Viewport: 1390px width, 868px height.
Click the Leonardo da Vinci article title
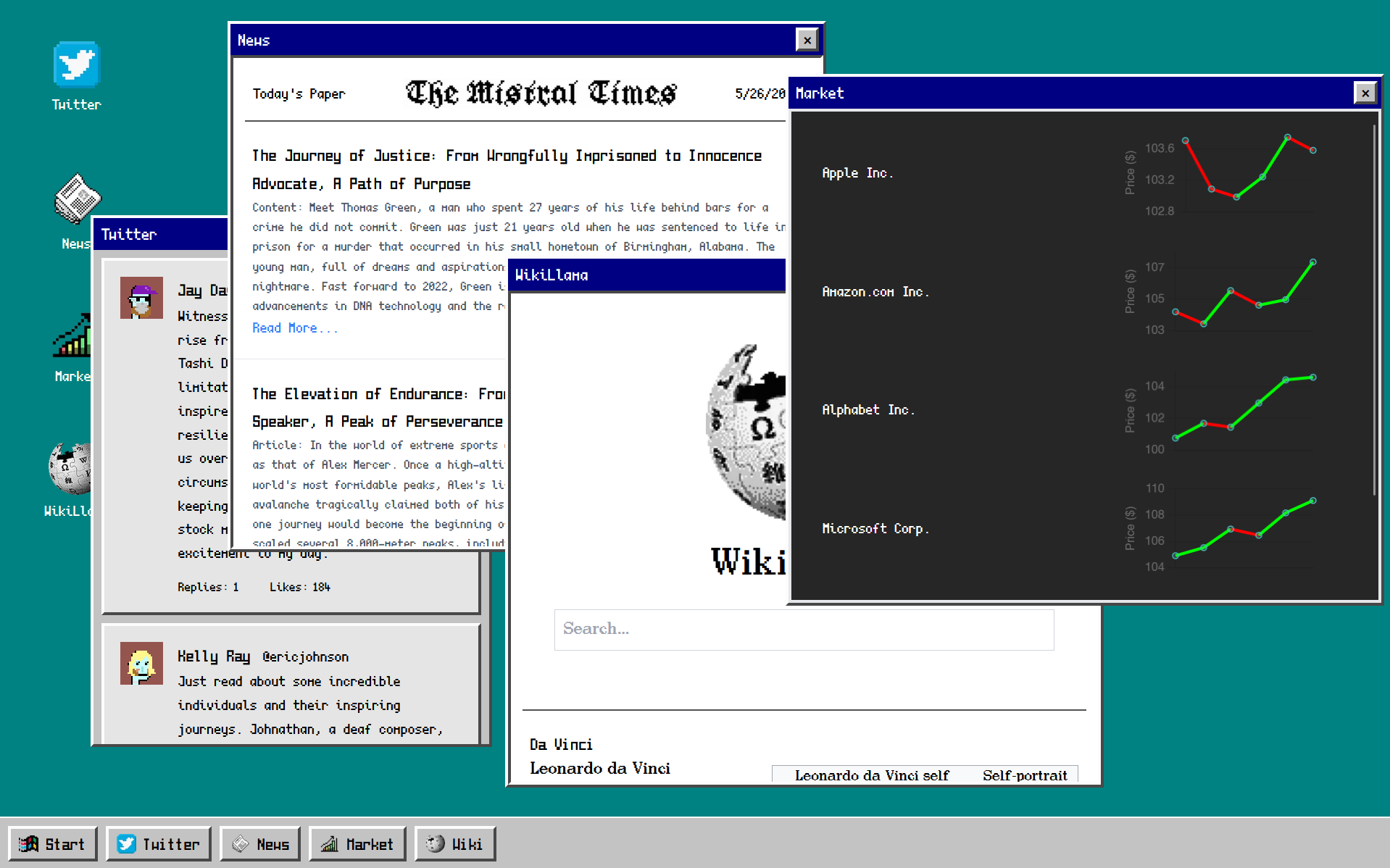600,769
